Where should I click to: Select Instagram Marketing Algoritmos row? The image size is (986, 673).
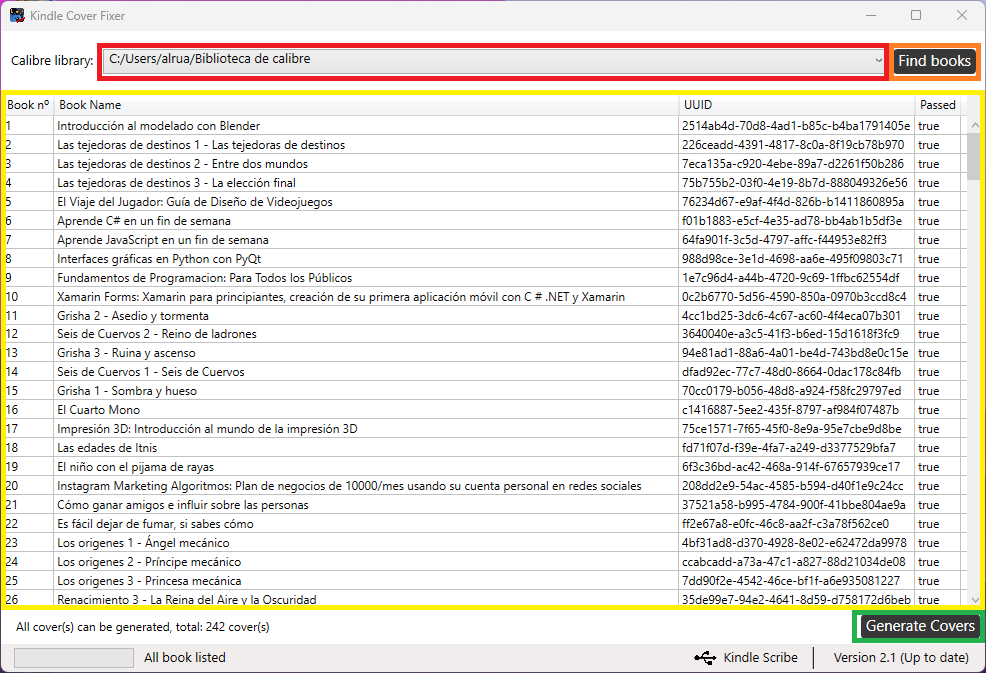point(483,486)
